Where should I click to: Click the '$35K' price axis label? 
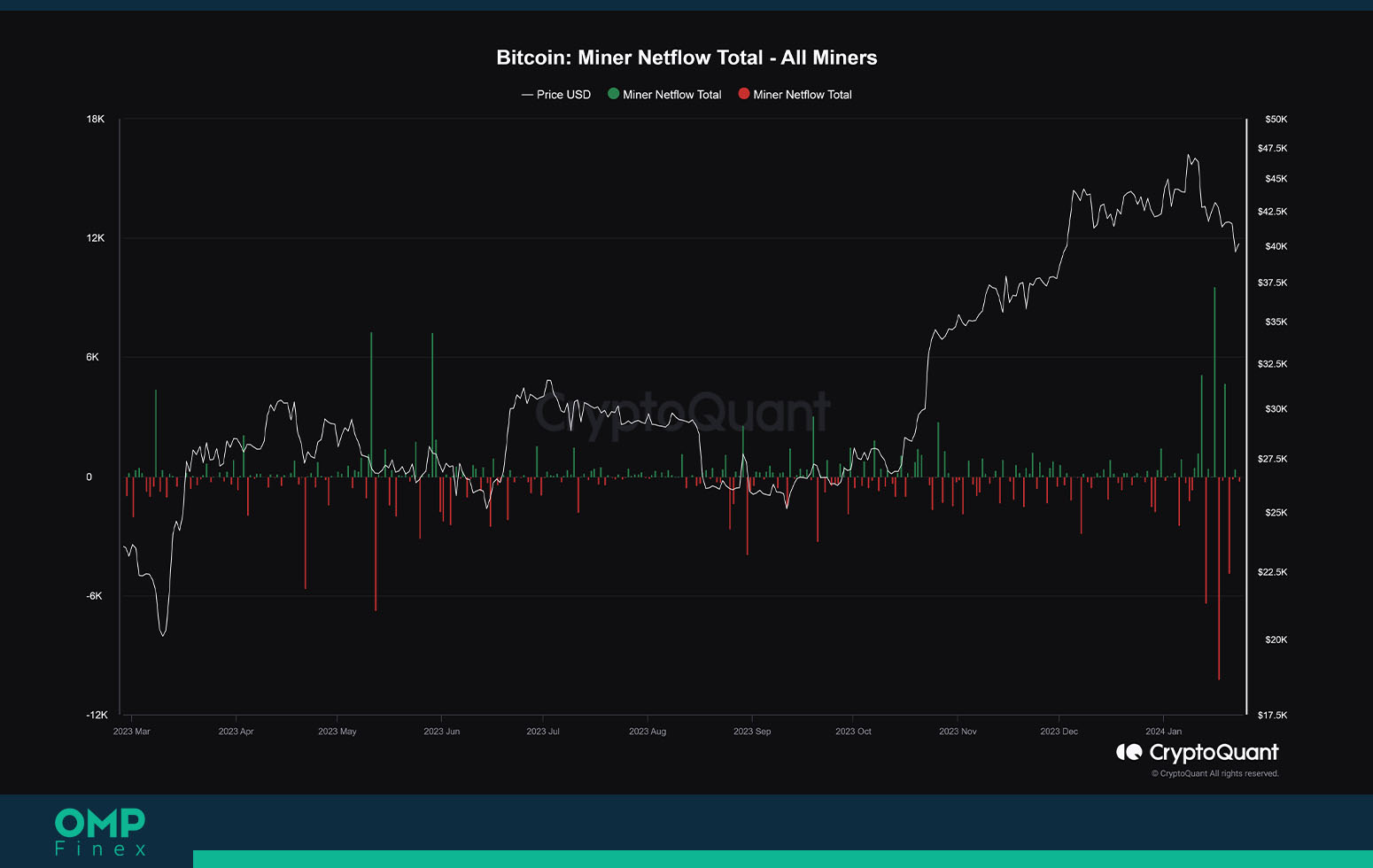click(1276, 322)
